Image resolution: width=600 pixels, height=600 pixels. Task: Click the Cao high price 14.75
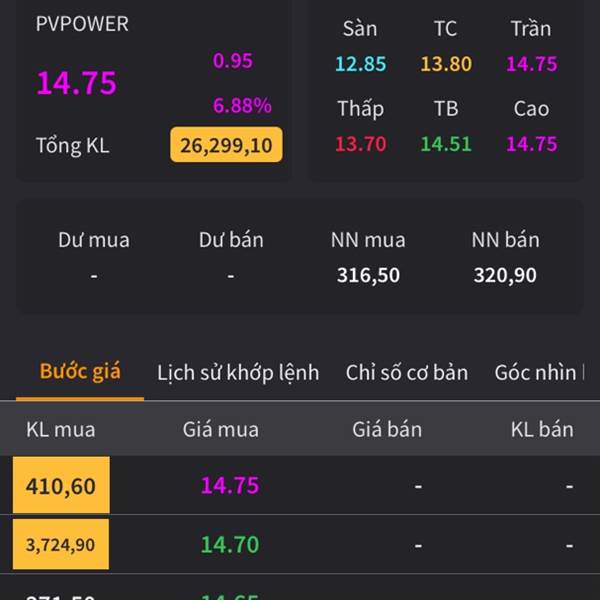coord(532,144)
